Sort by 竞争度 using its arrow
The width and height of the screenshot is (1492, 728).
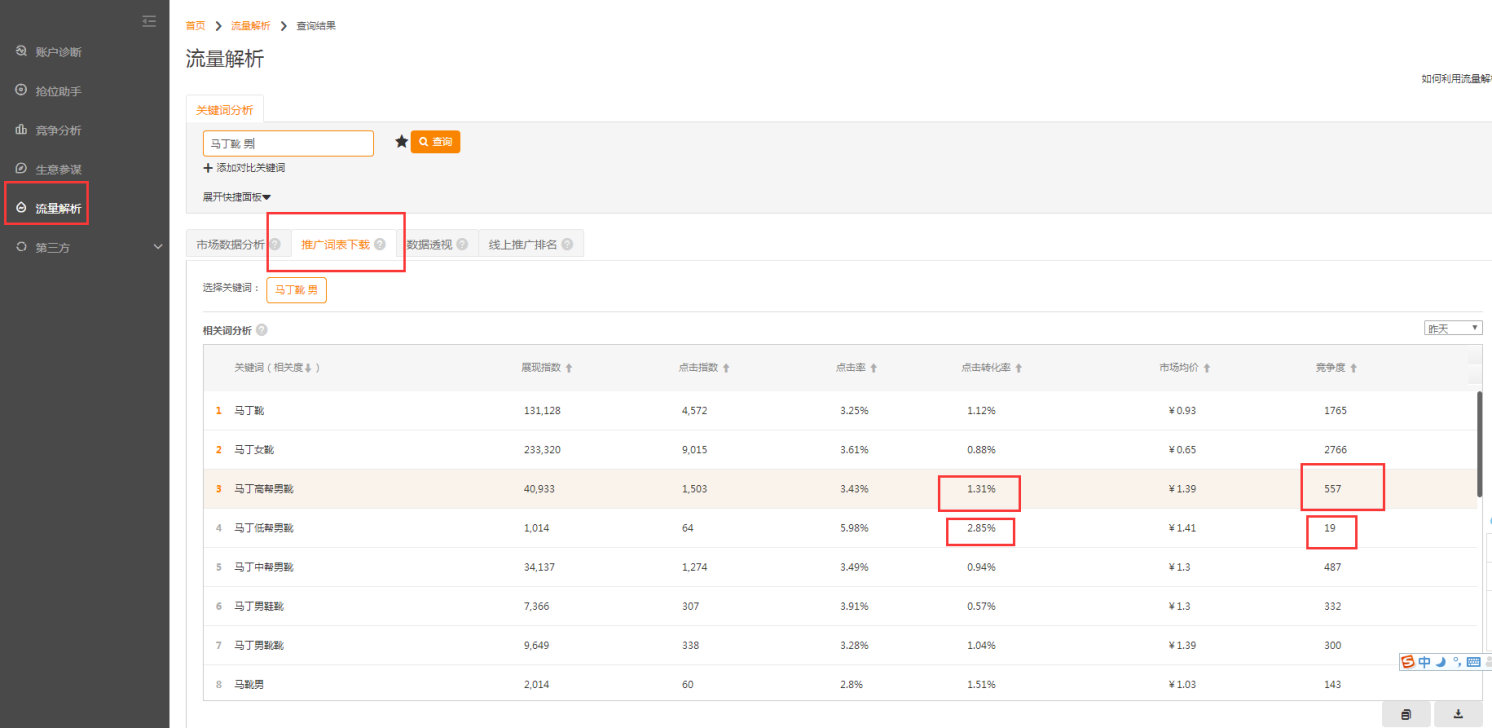click(1353, 368)
